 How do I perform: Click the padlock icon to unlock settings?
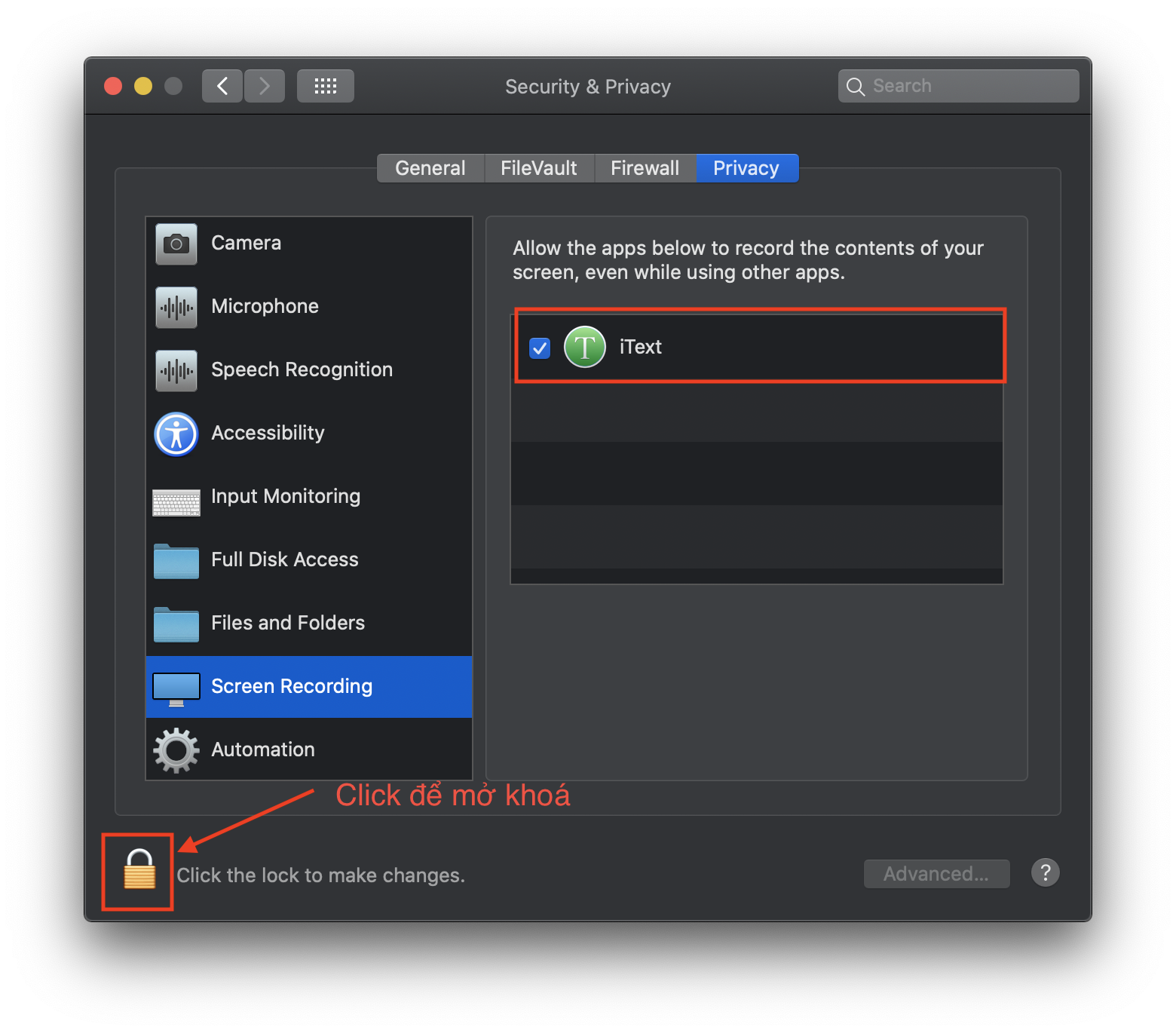tap(139, 870)
